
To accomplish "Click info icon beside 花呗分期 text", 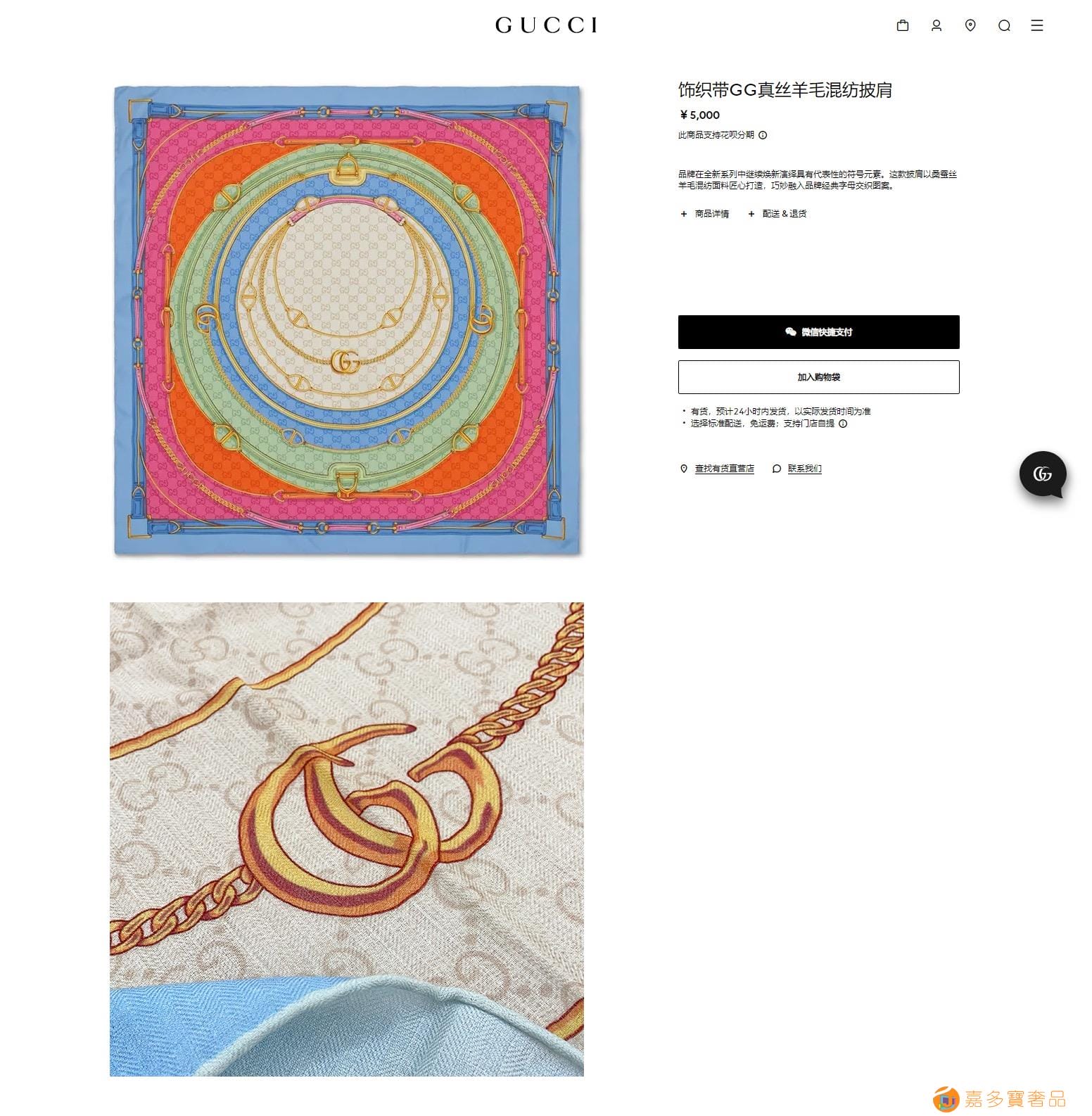I will point(763,135).
